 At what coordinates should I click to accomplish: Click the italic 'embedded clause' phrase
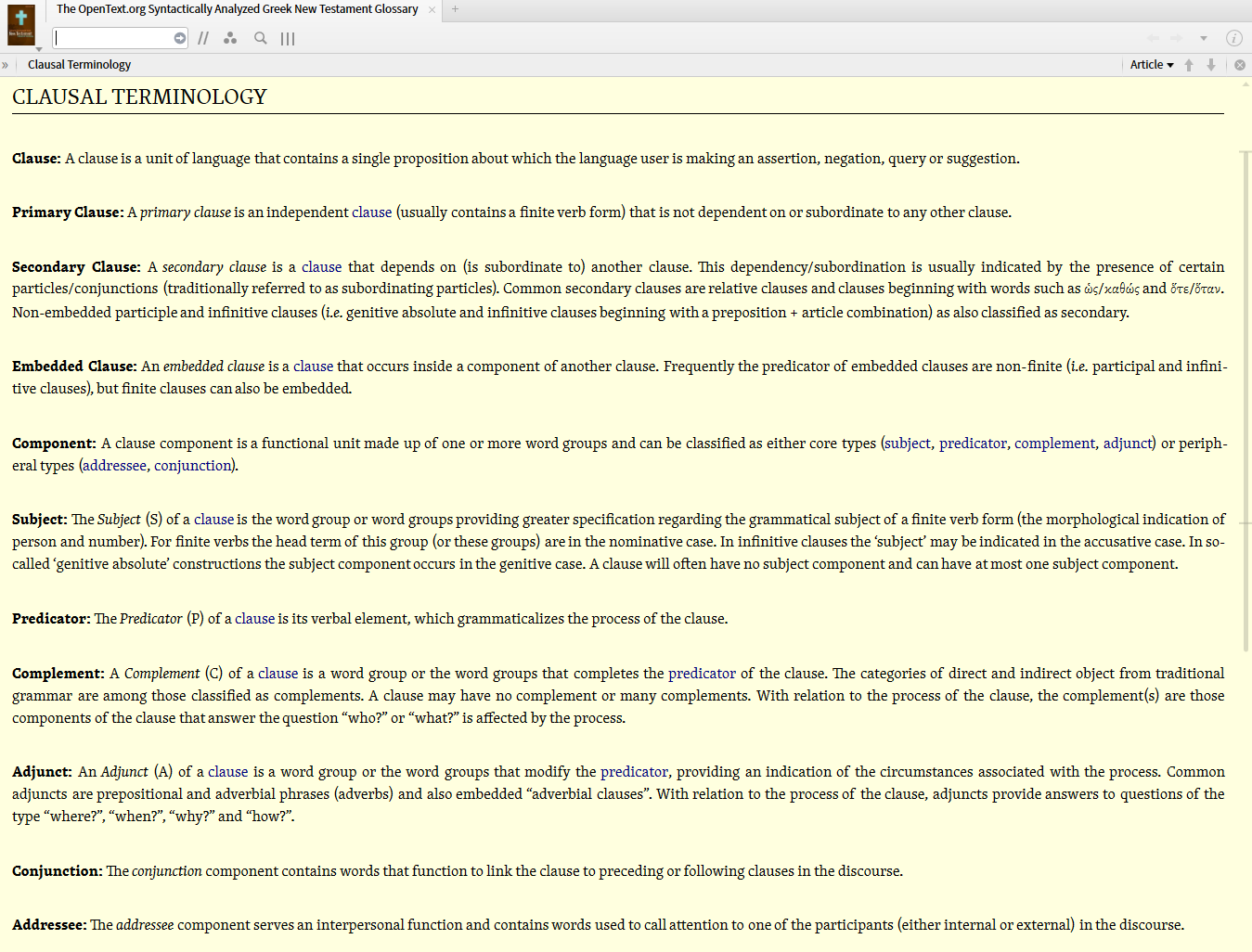point(213,367)
